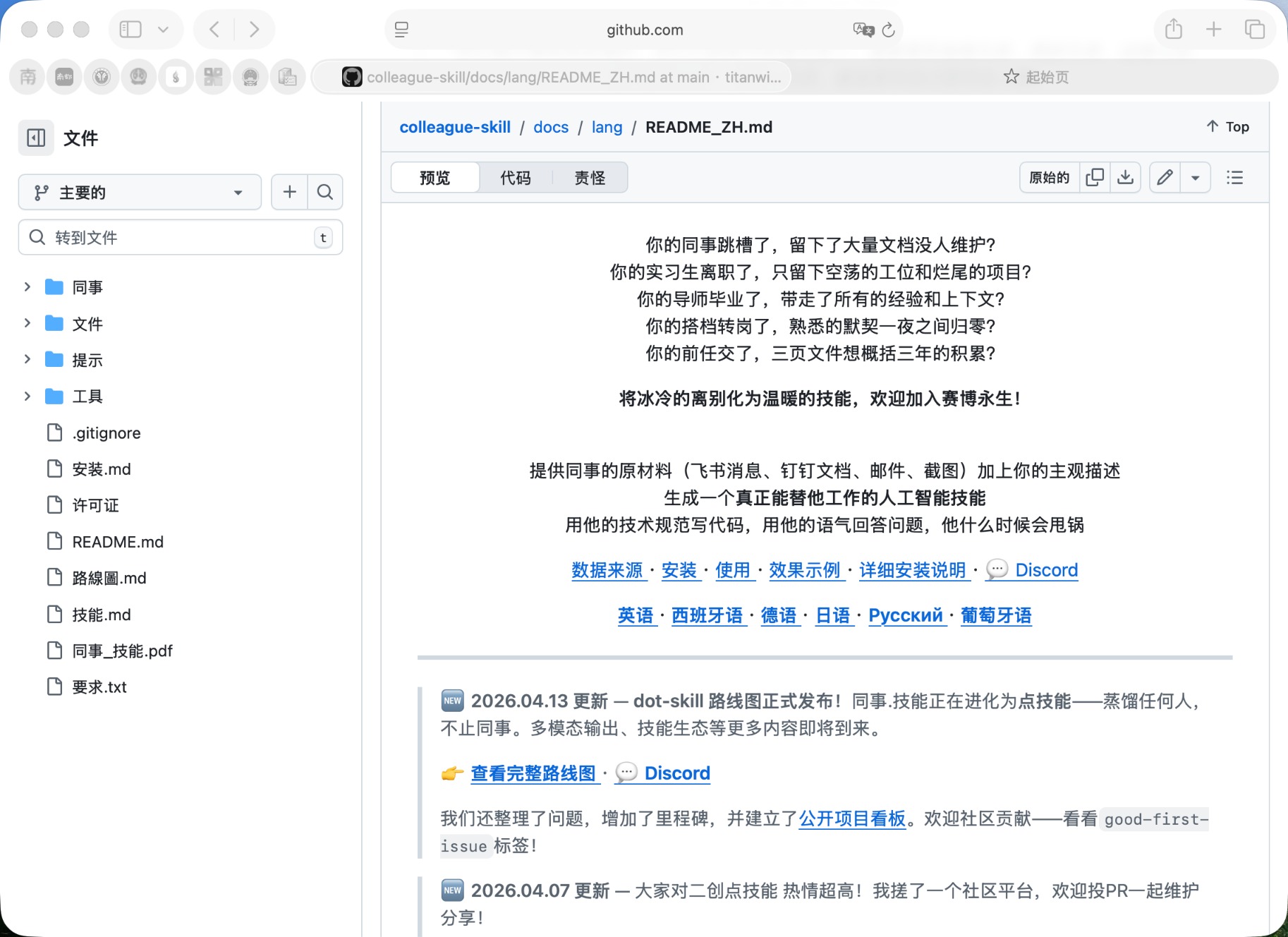The height and width of the screenshot is (937, 1288).
Task: Download the raw README file
Action: pos(1126,177)
